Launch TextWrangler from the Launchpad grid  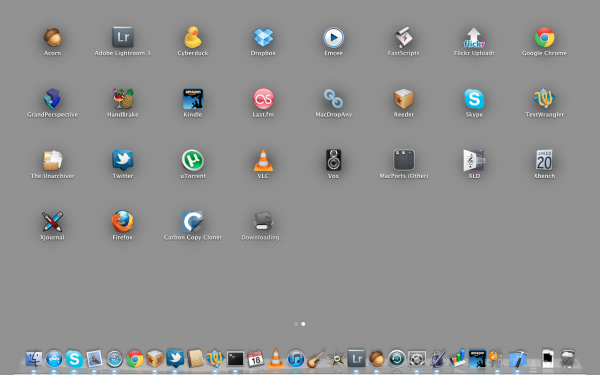click(x=545, y=99)
